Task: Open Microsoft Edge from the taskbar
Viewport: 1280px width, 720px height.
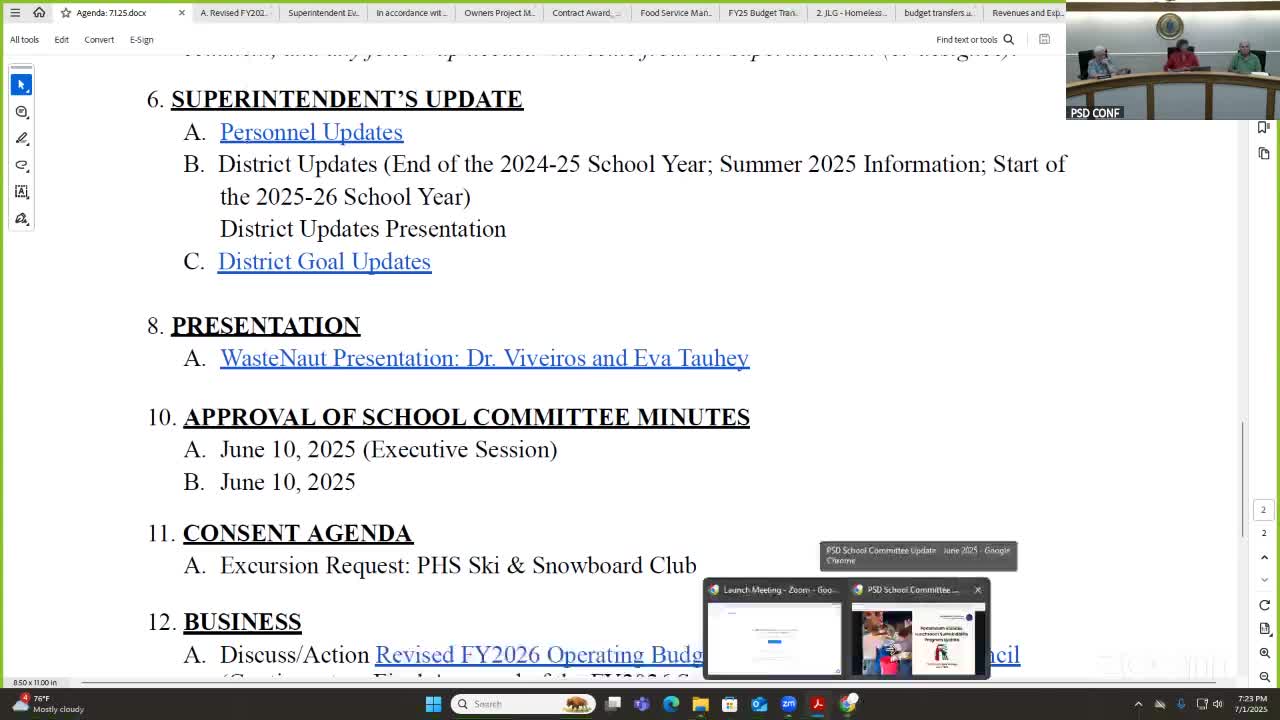Action: 671,704
